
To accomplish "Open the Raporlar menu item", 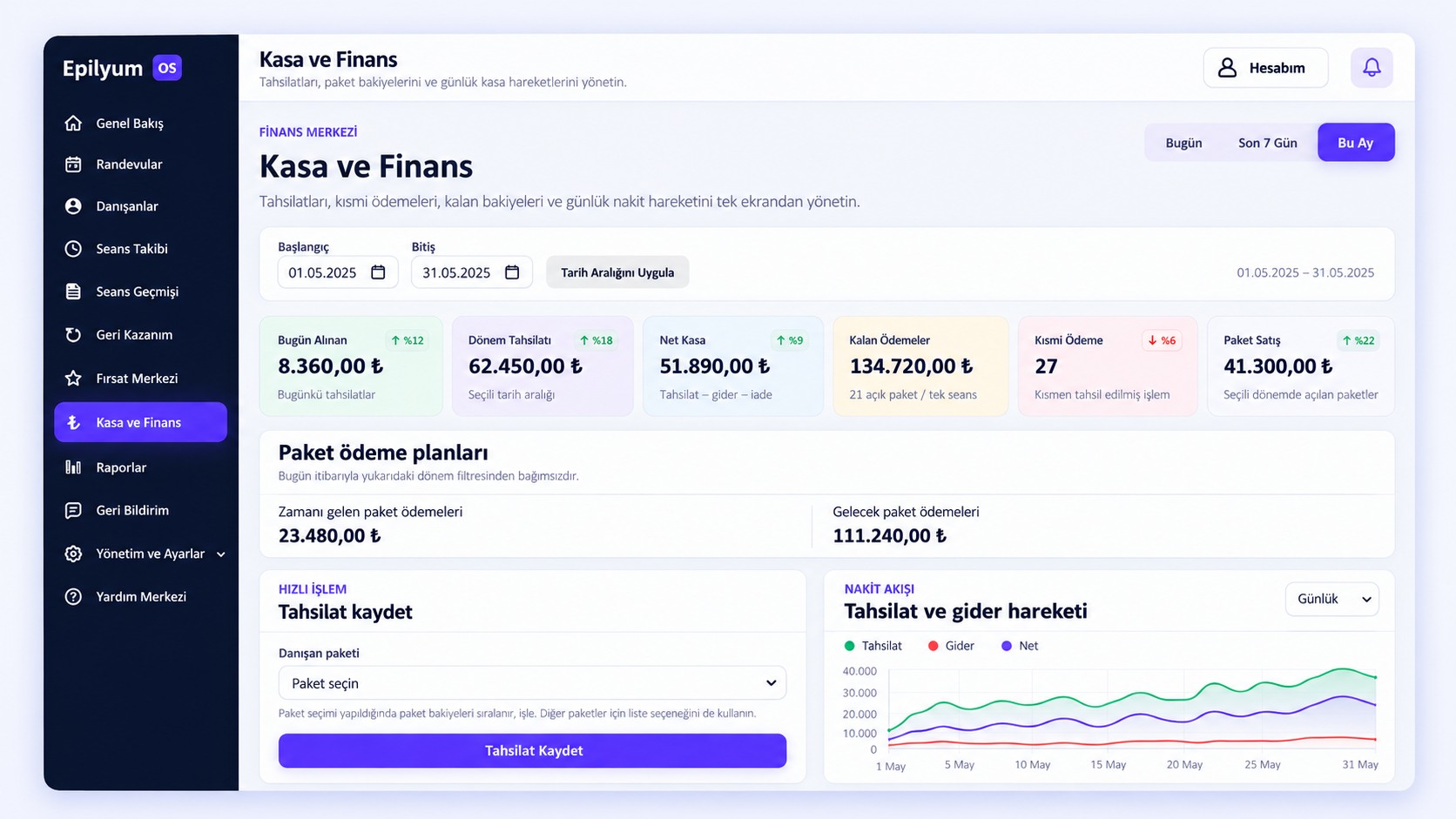I will [x=140, y=467].
